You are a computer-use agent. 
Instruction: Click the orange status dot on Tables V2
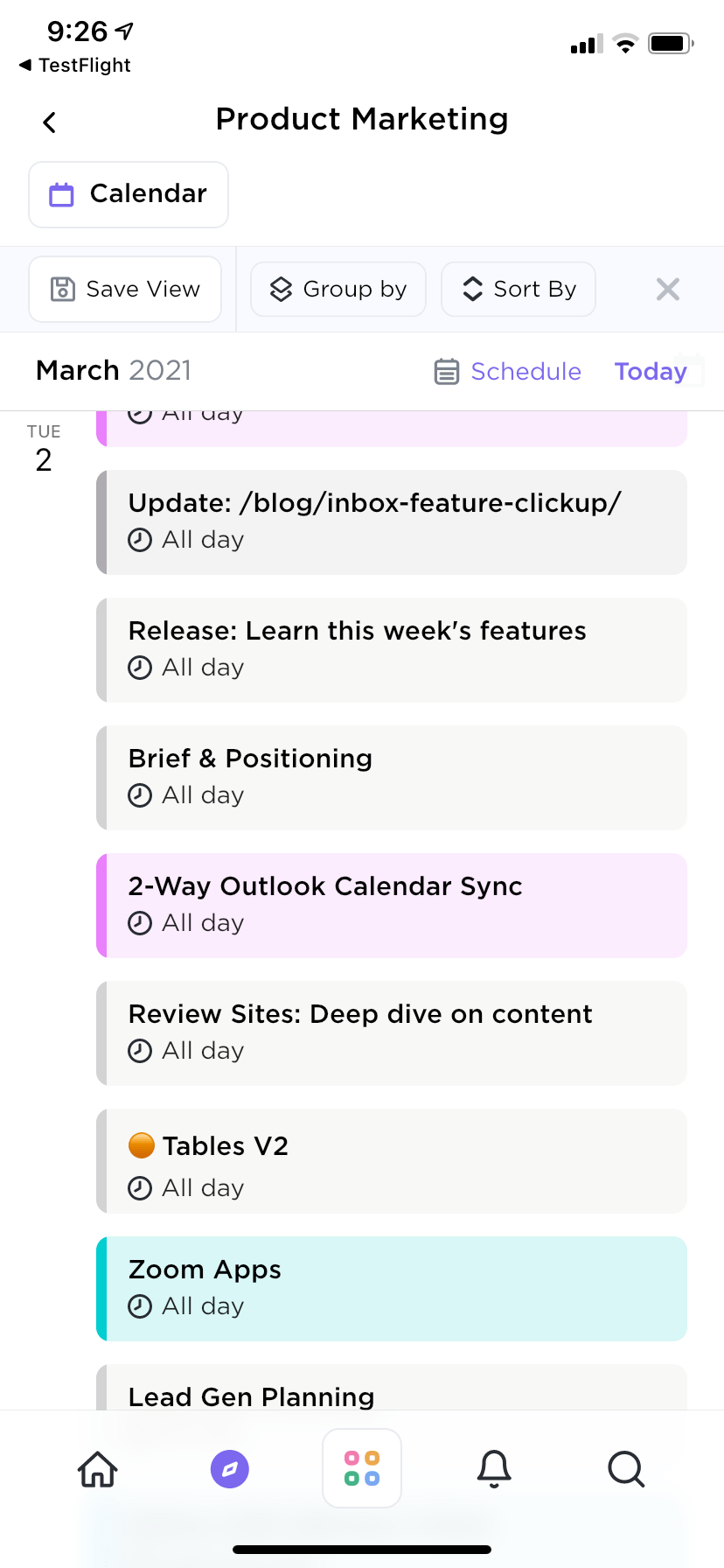pyautogui.click(x=141, y=1144)
